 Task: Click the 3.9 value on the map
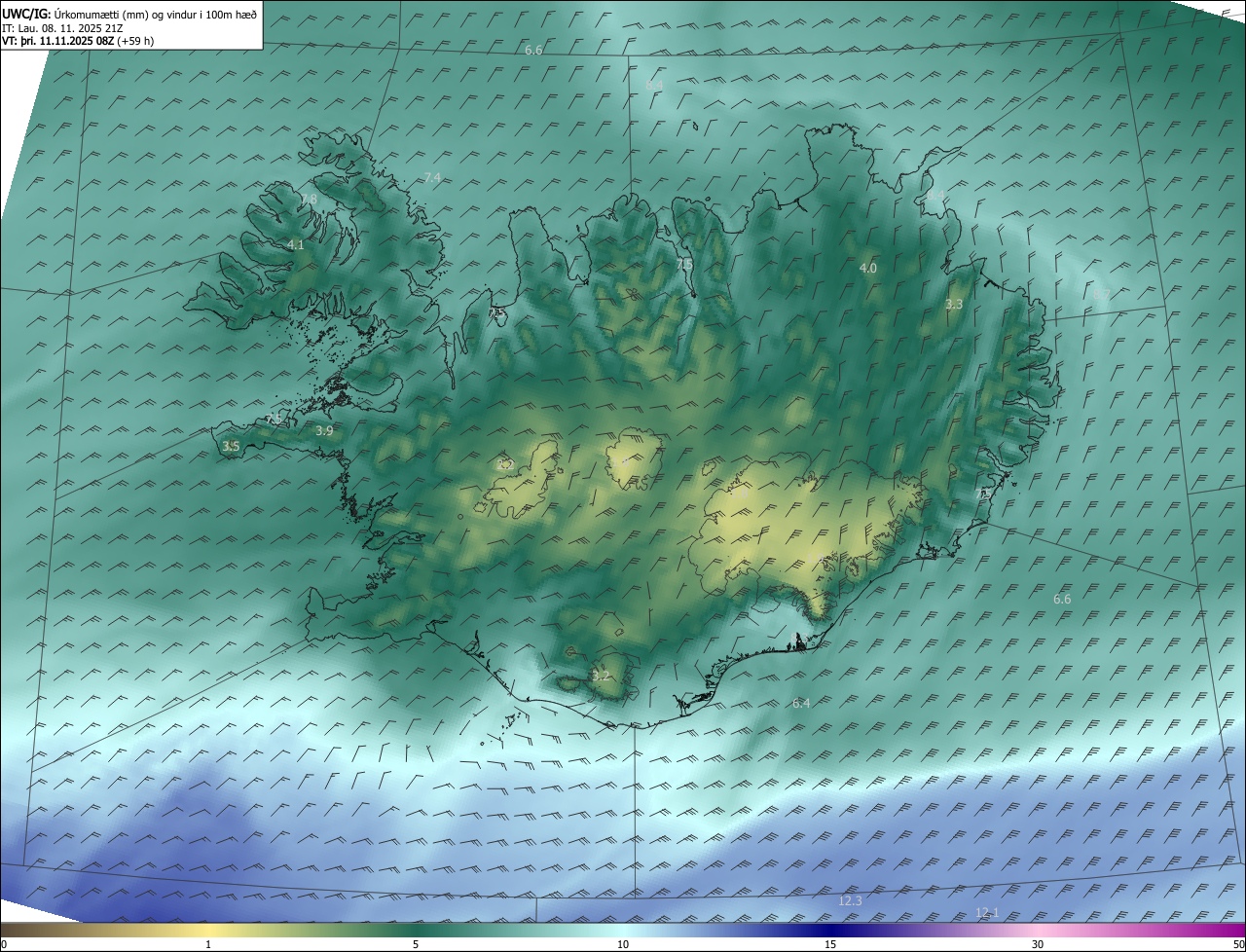coord(325,430)
